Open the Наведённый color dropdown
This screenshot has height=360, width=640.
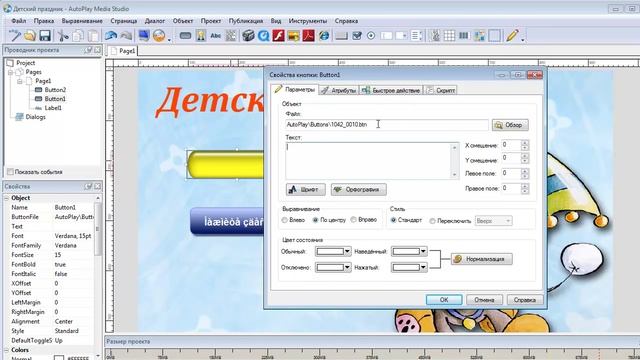[423, 251]
